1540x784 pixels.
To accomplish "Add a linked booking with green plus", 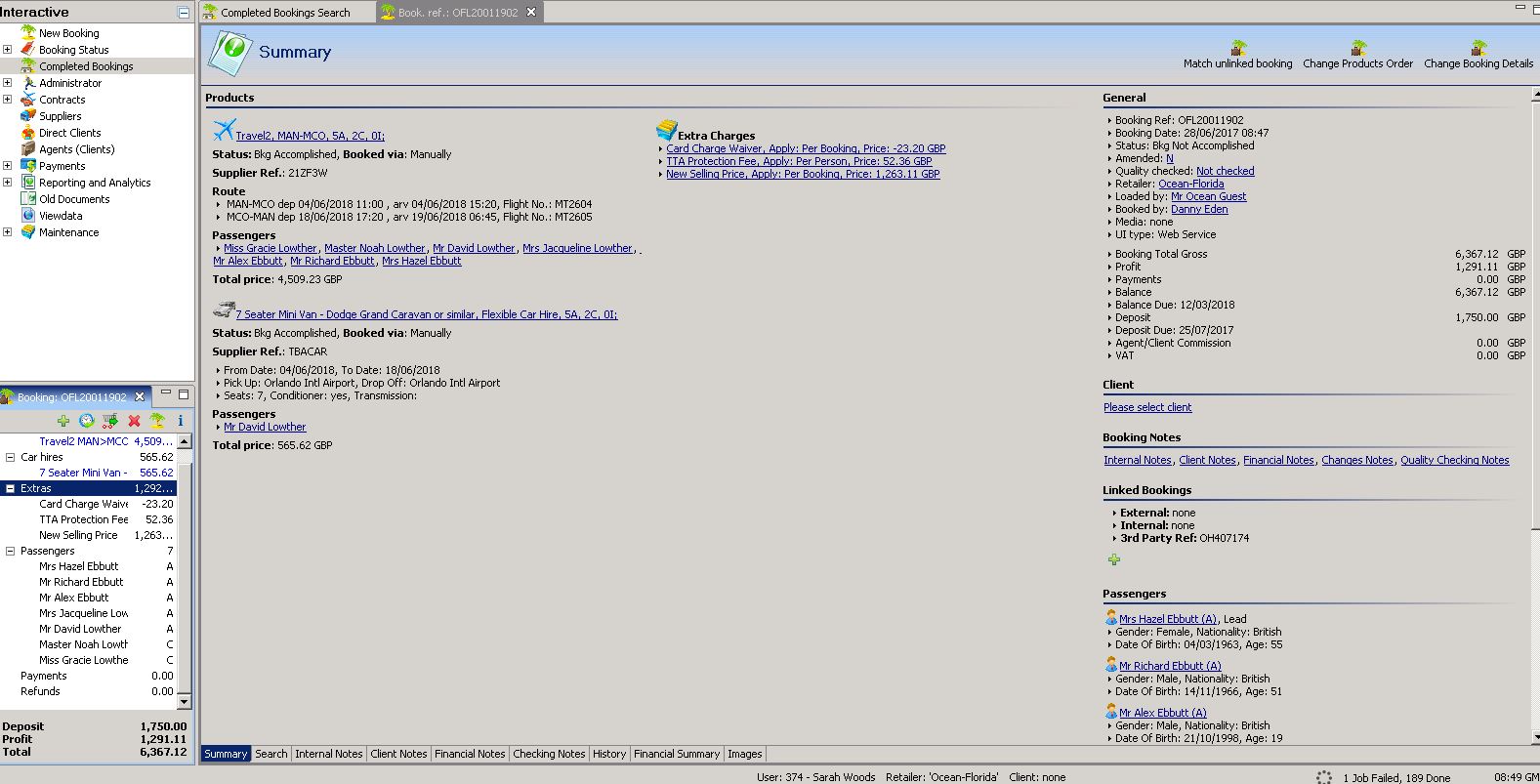I will click(x=1113, y=559).
